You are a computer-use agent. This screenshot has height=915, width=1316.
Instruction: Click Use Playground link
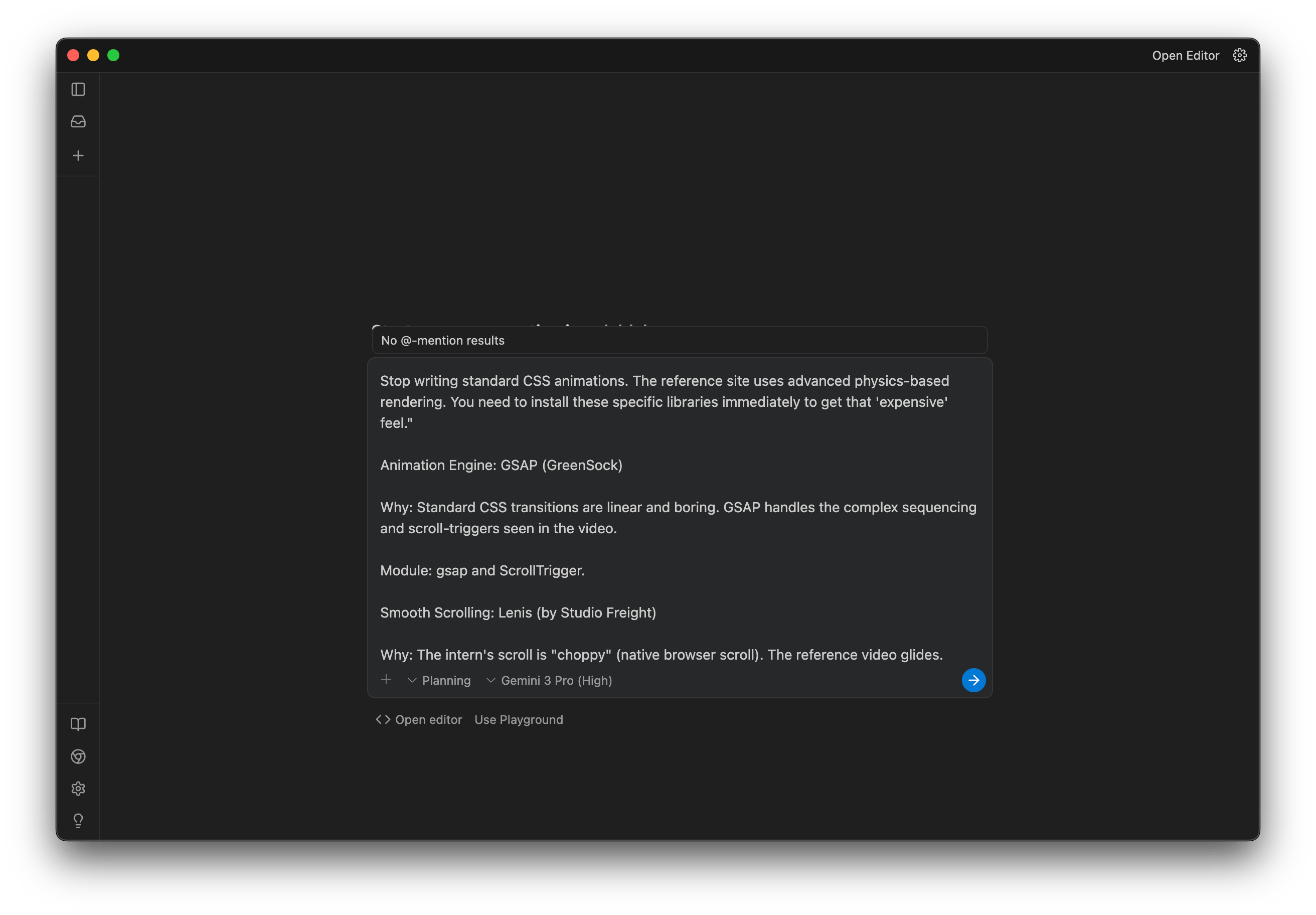pos(518,719)
